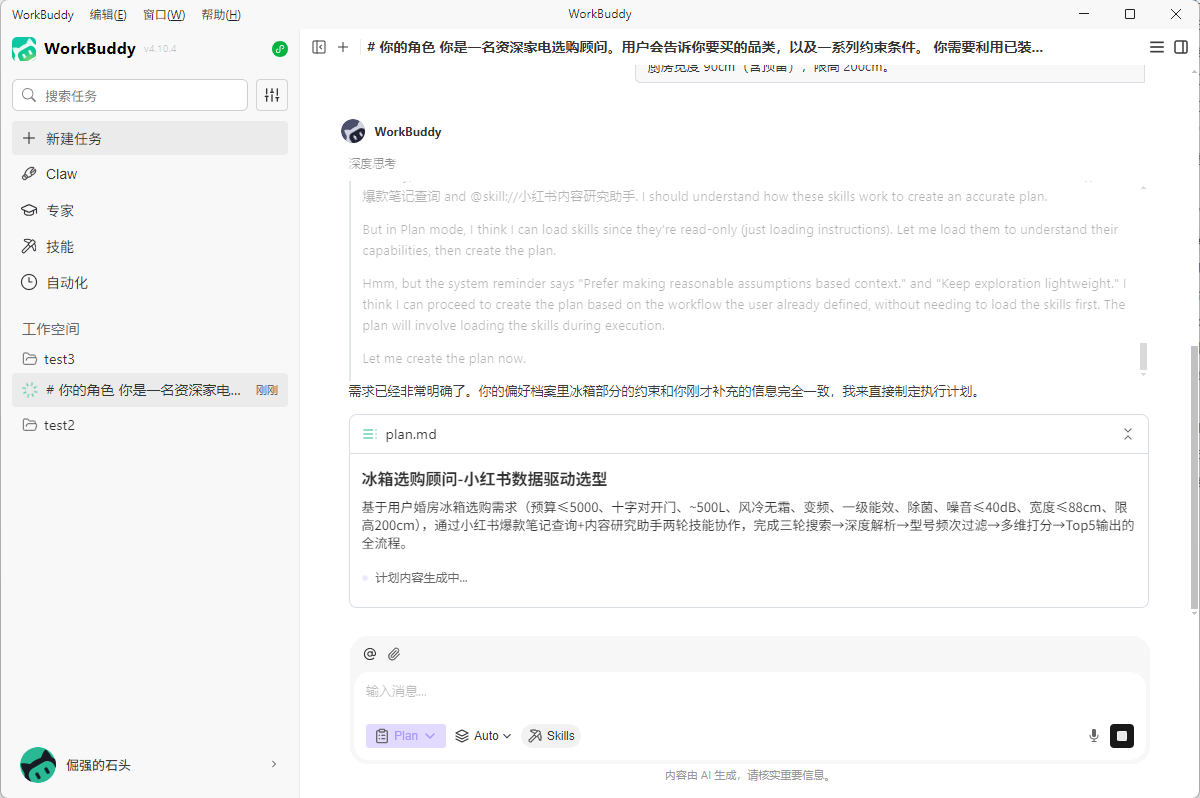Click the version label v4.10.4

(160, 49)
